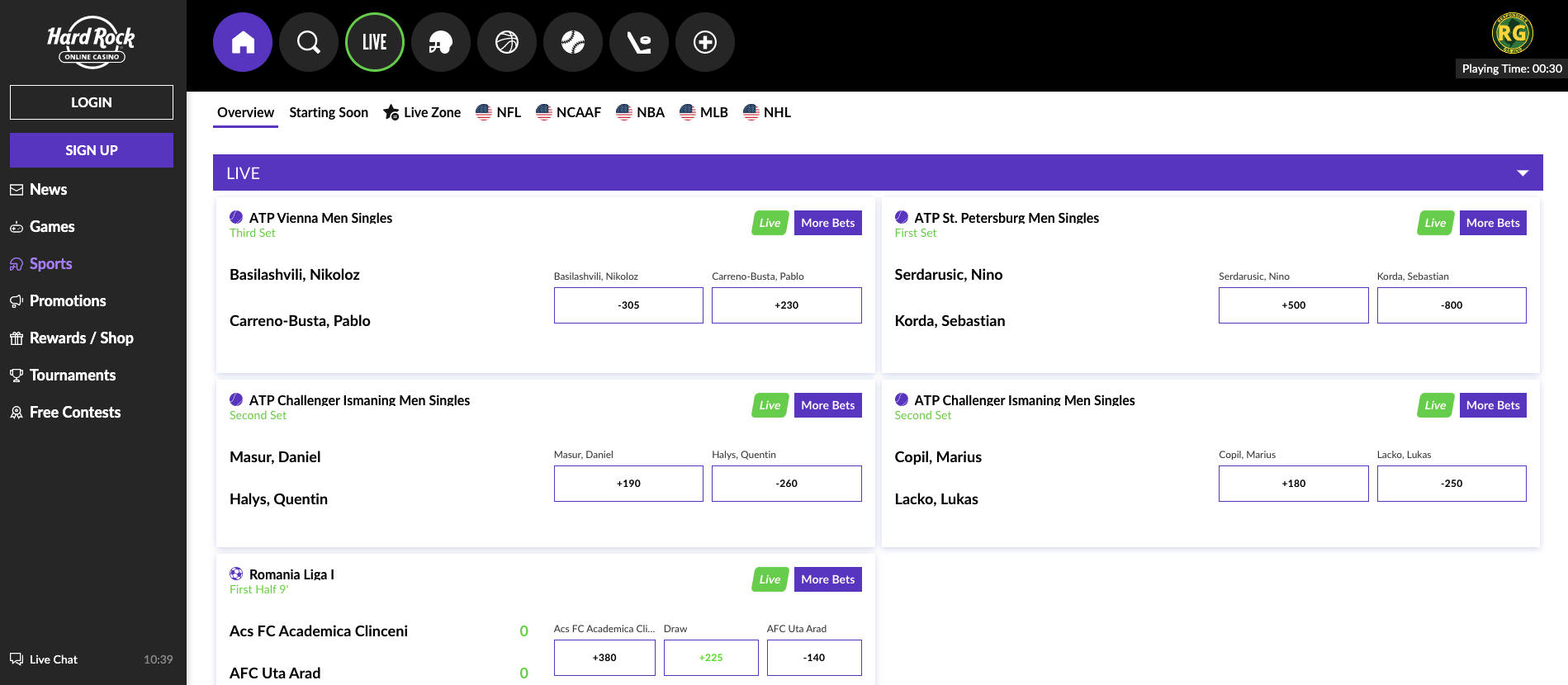The height and width of the screenshot is (685, 1568).
Task: Click ATP Vienna Men Singles title
Action: [320, 218]
